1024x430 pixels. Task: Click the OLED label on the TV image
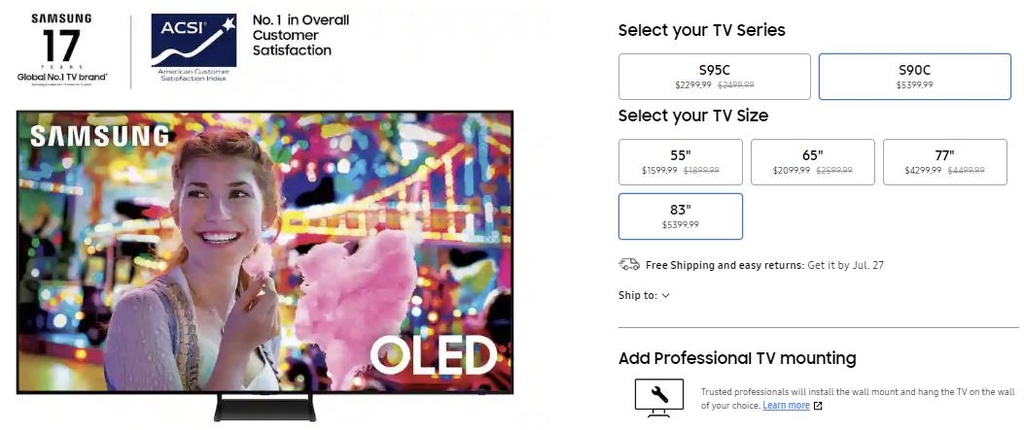[433, 355]
